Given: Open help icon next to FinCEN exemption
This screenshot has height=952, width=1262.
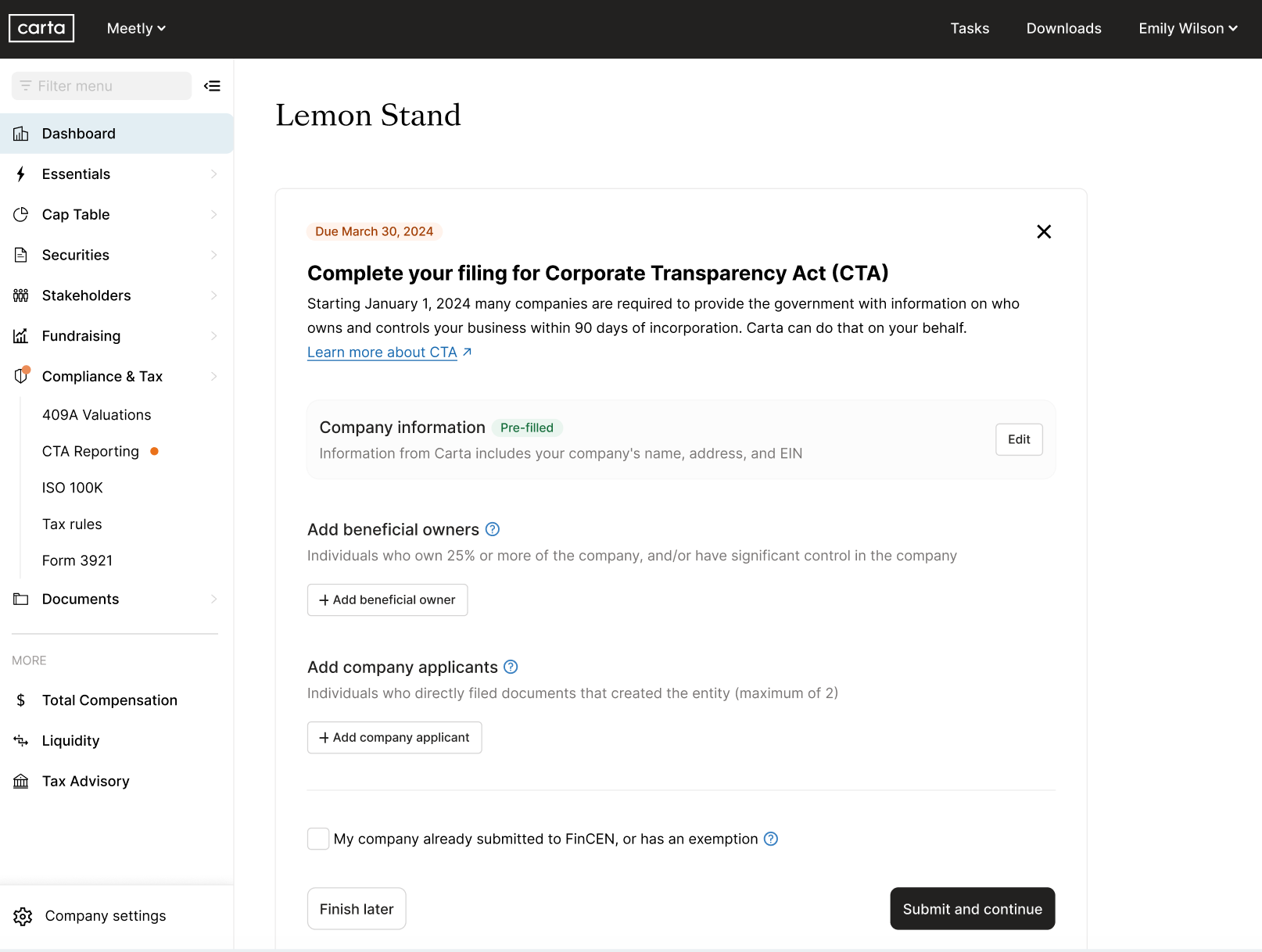Looking at the screenshot, I should coord(771,839).
